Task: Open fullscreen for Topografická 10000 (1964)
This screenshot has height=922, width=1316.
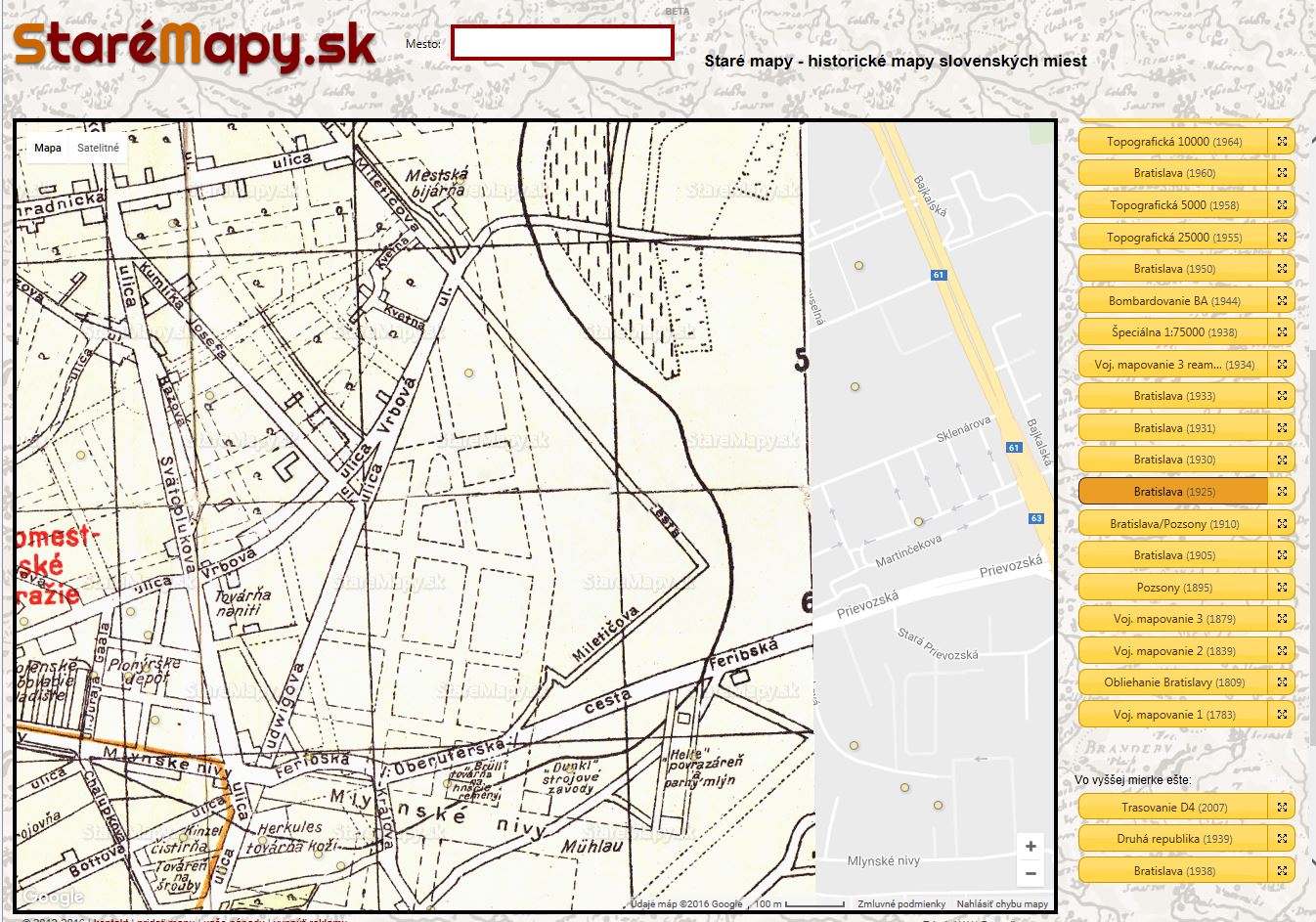Action: pos(1282,142)
